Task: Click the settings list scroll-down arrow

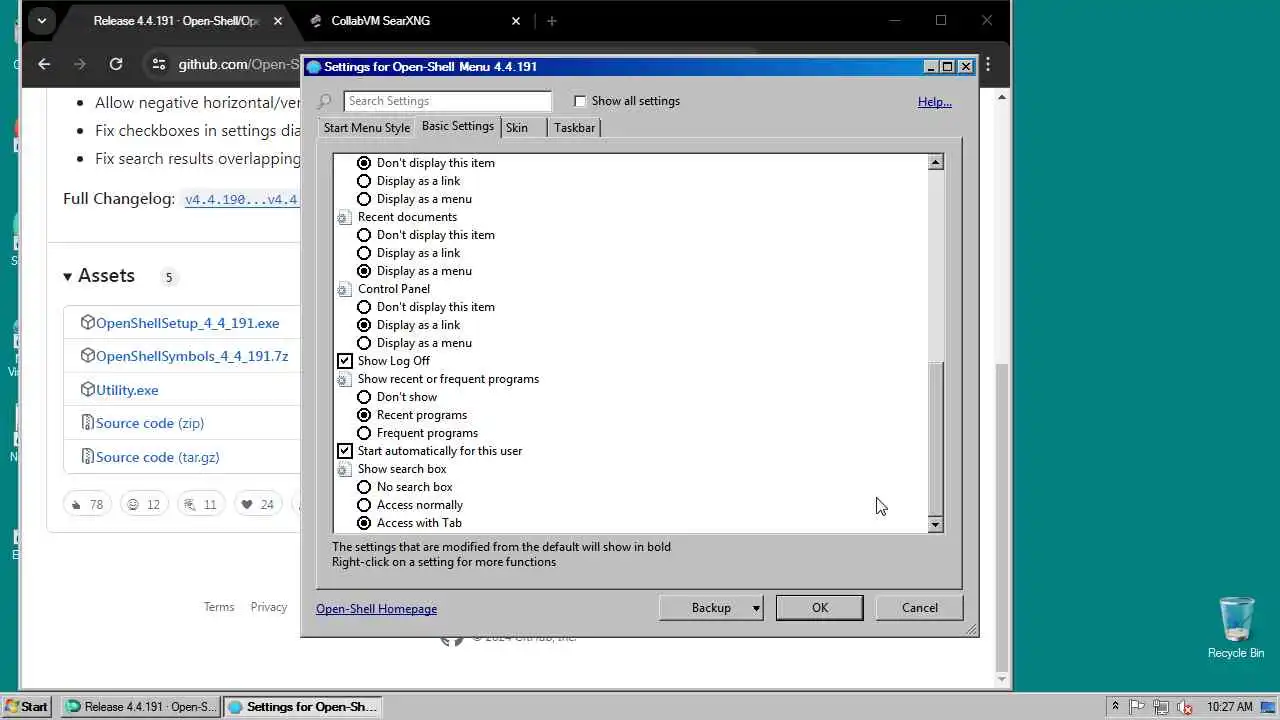Action: pos(936,525)
